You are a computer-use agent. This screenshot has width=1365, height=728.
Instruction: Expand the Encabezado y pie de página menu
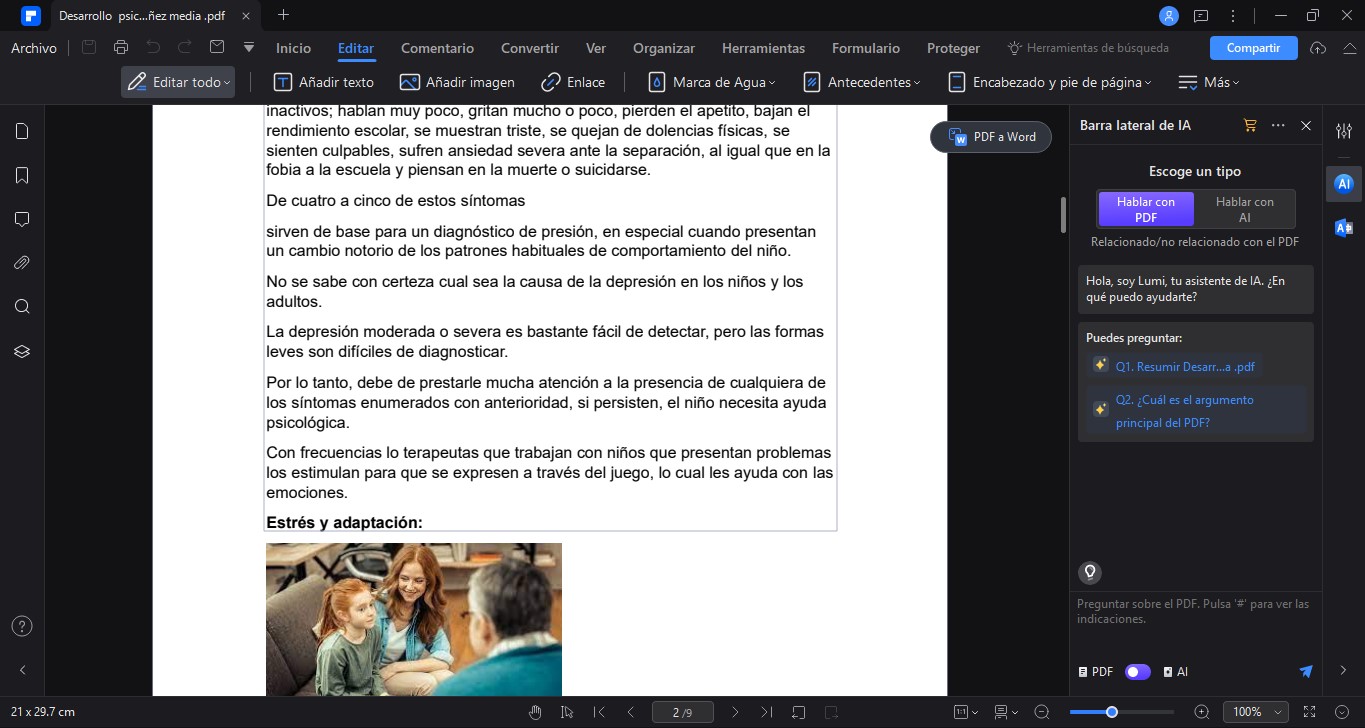point(1048,82)
